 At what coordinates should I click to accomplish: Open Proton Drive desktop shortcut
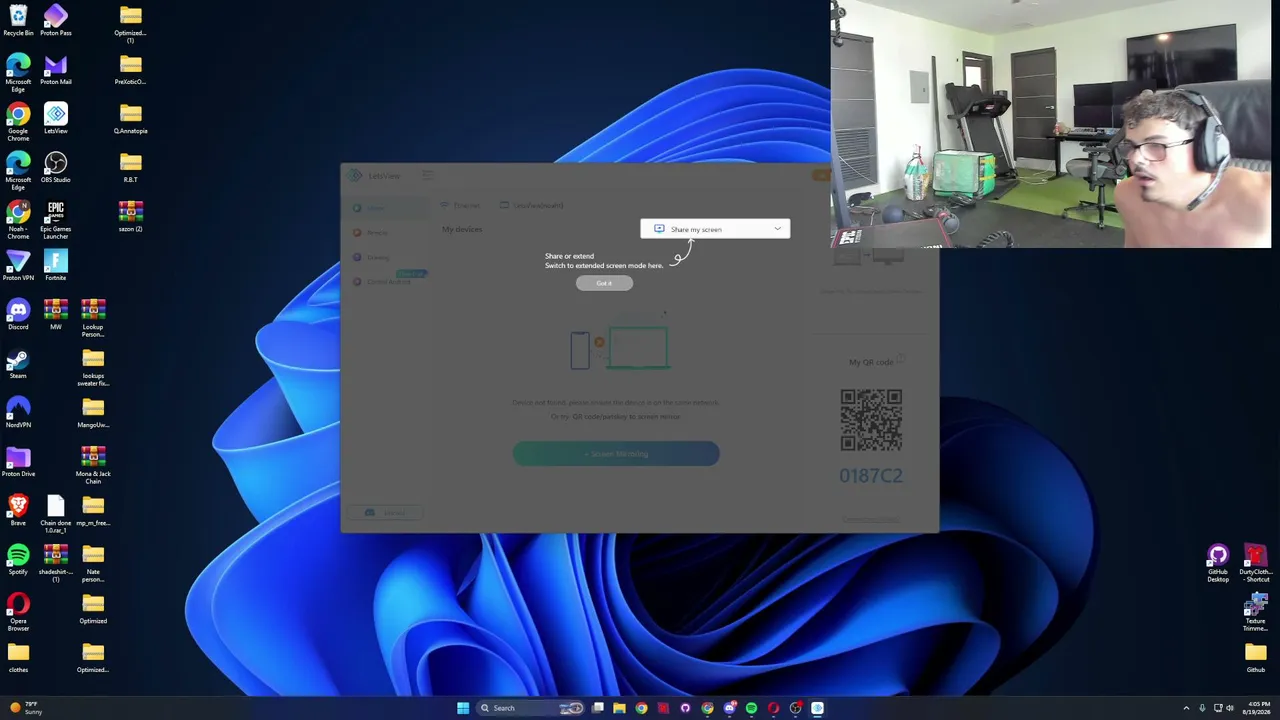tap(18, 462)
